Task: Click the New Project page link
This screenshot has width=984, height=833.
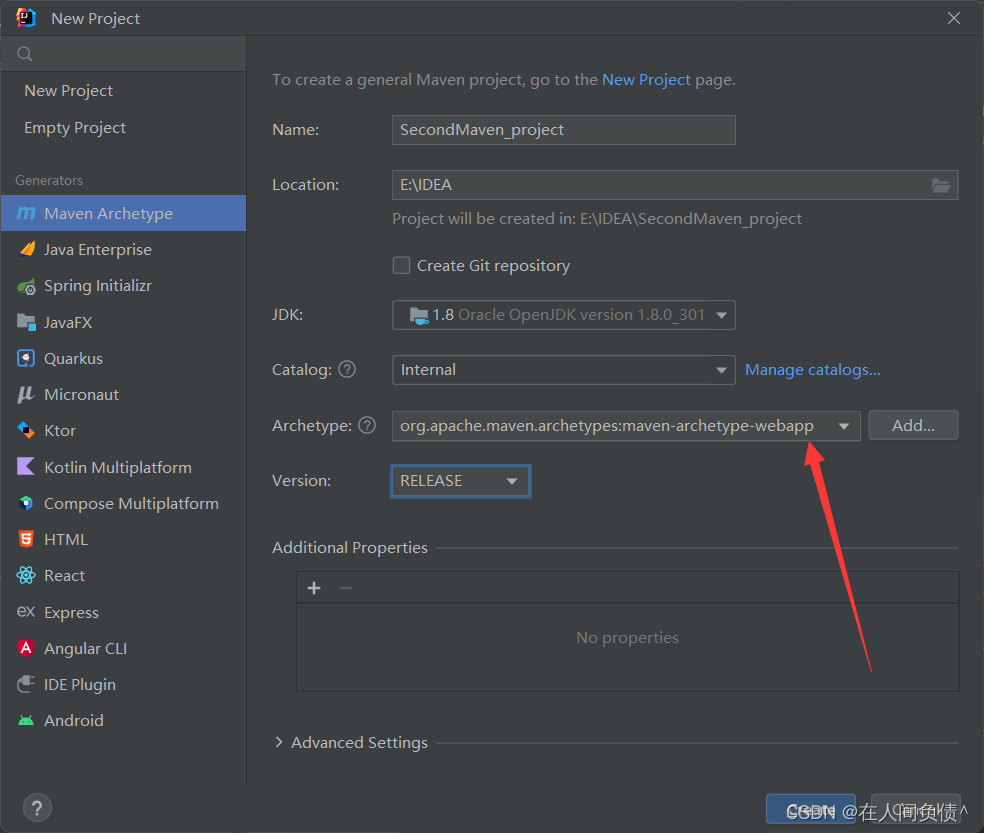Action: pyautogui.click(x=646, y=80)
